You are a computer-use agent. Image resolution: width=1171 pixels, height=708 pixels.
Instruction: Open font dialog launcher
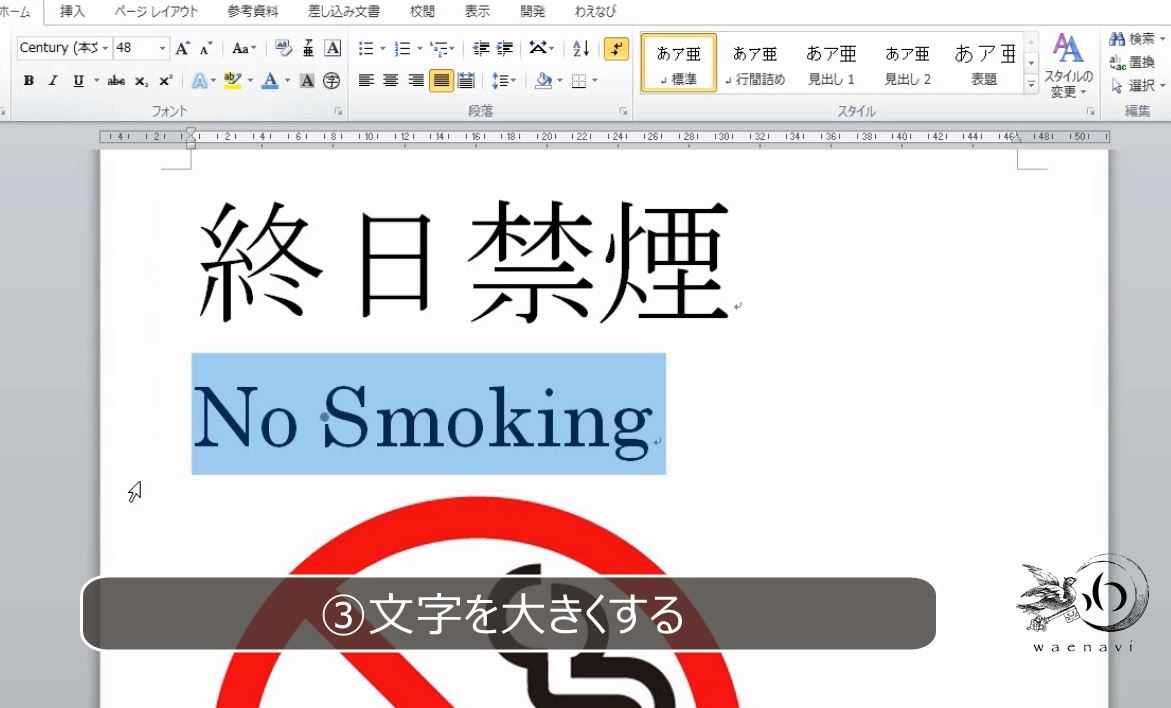pos(338,111)
